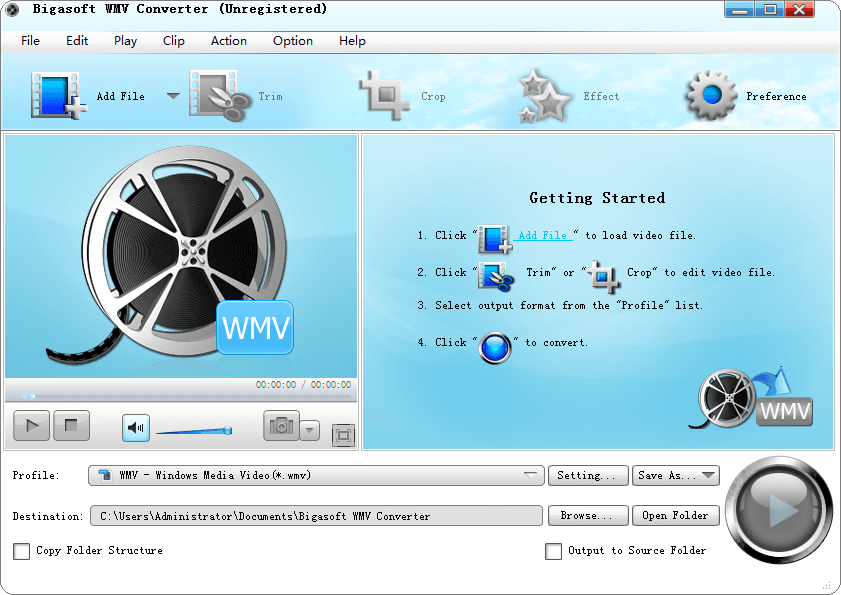
Task: Enable Output to Source Folder checkbox
Action: coord(554,551)
